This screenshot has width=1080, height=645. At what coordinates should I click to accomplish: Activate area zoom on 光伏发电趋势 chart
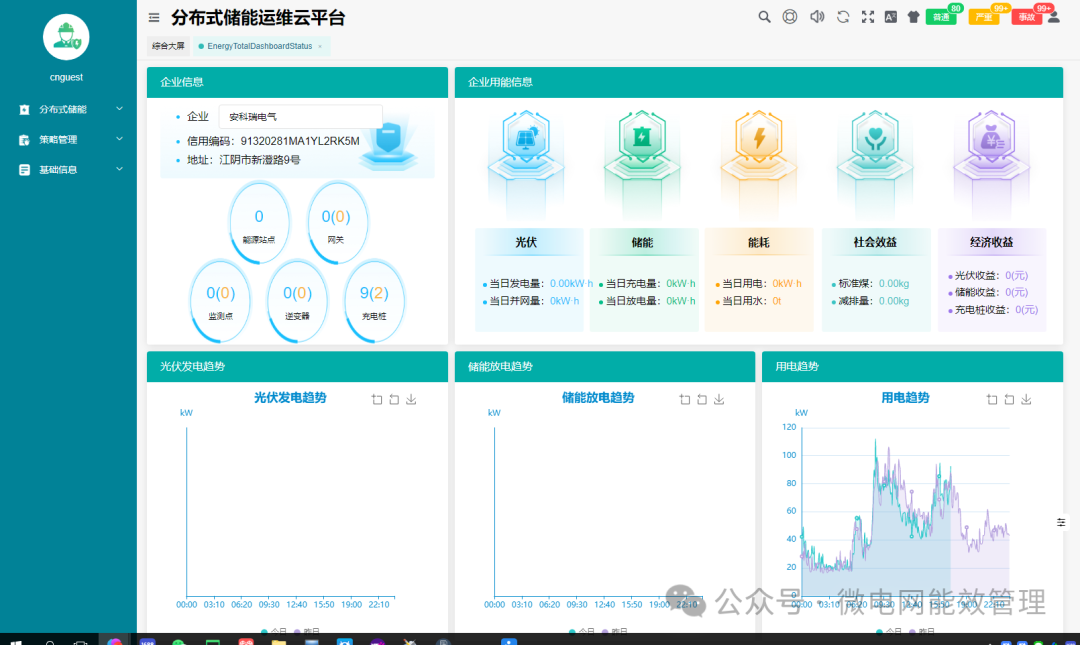[377, 399]
